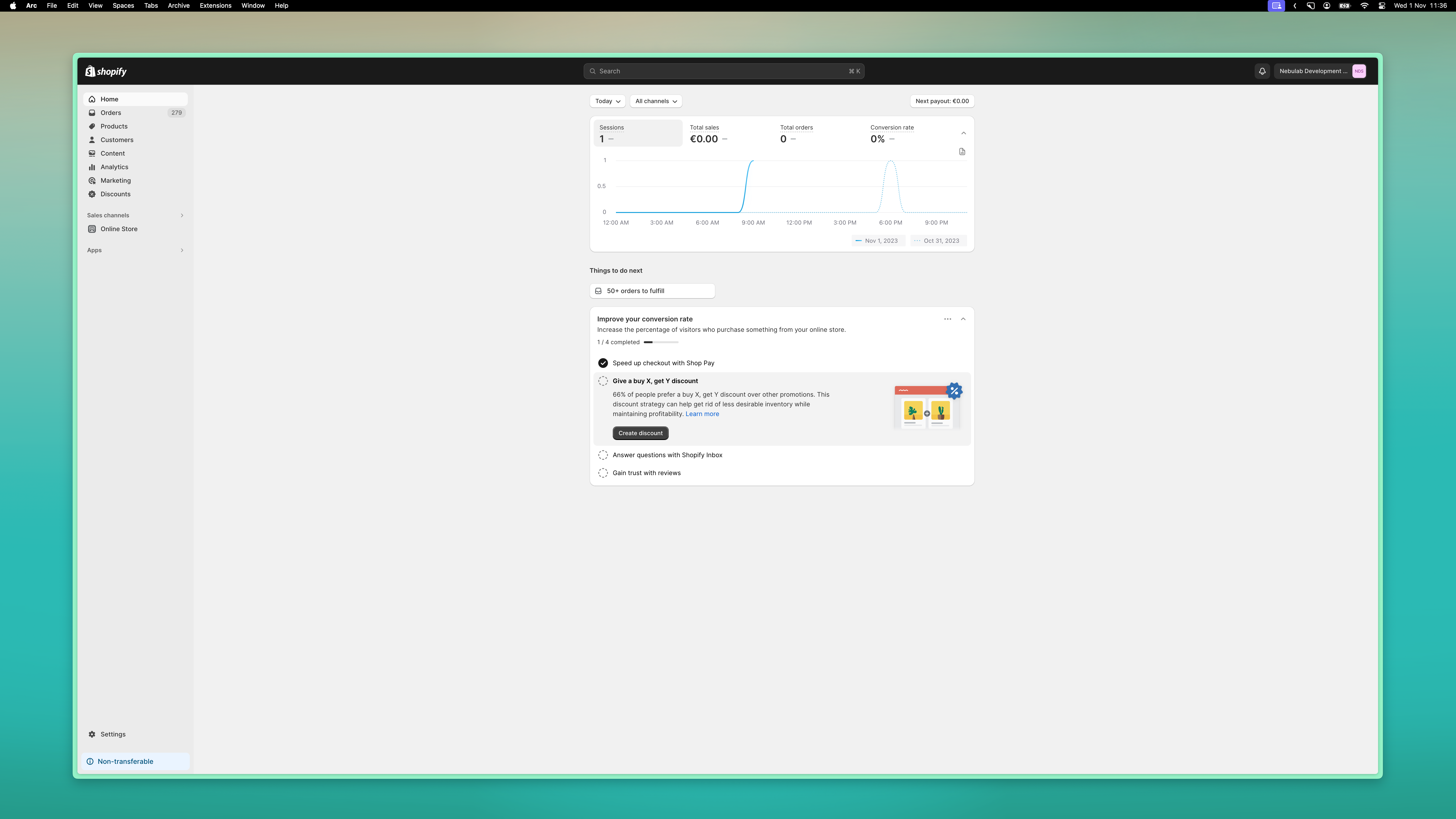The image size is (1456, 819).
Task: Click the info icon beside Non-transferable
Action: [90, 762]
